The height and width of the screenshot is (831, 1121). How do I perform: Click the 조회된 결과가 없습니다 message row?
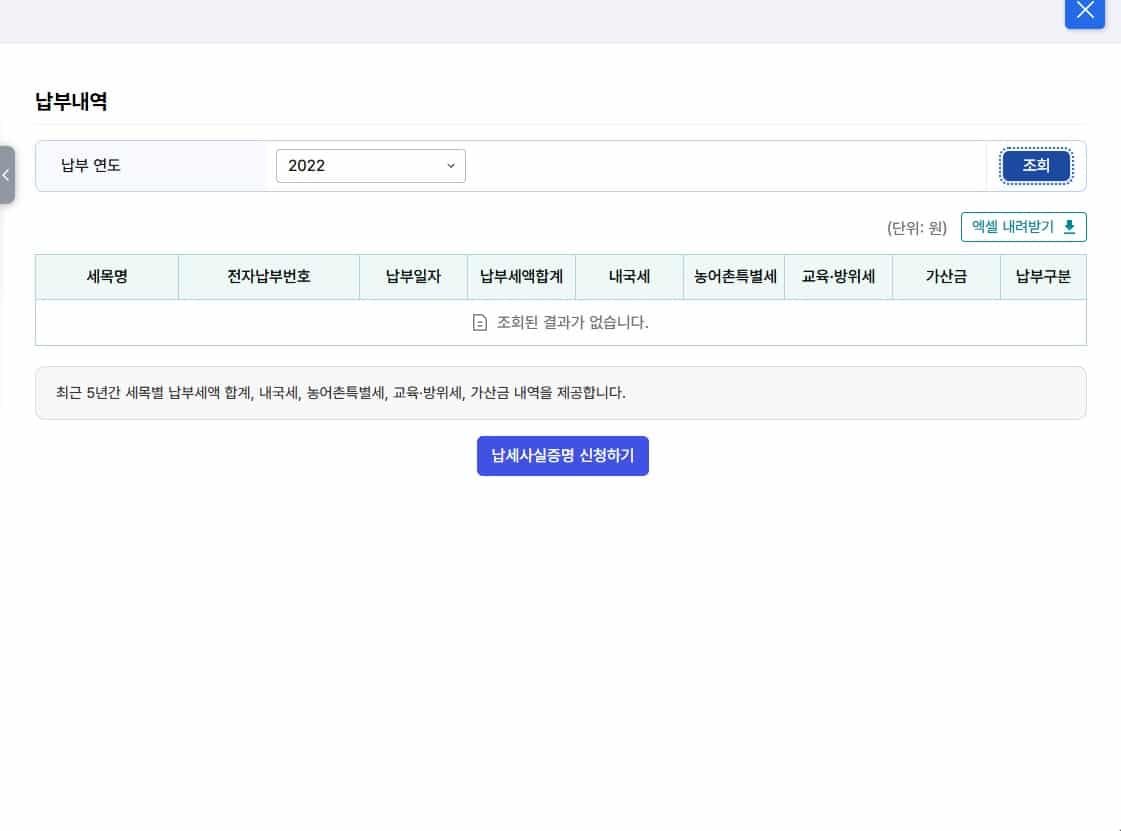562,323
